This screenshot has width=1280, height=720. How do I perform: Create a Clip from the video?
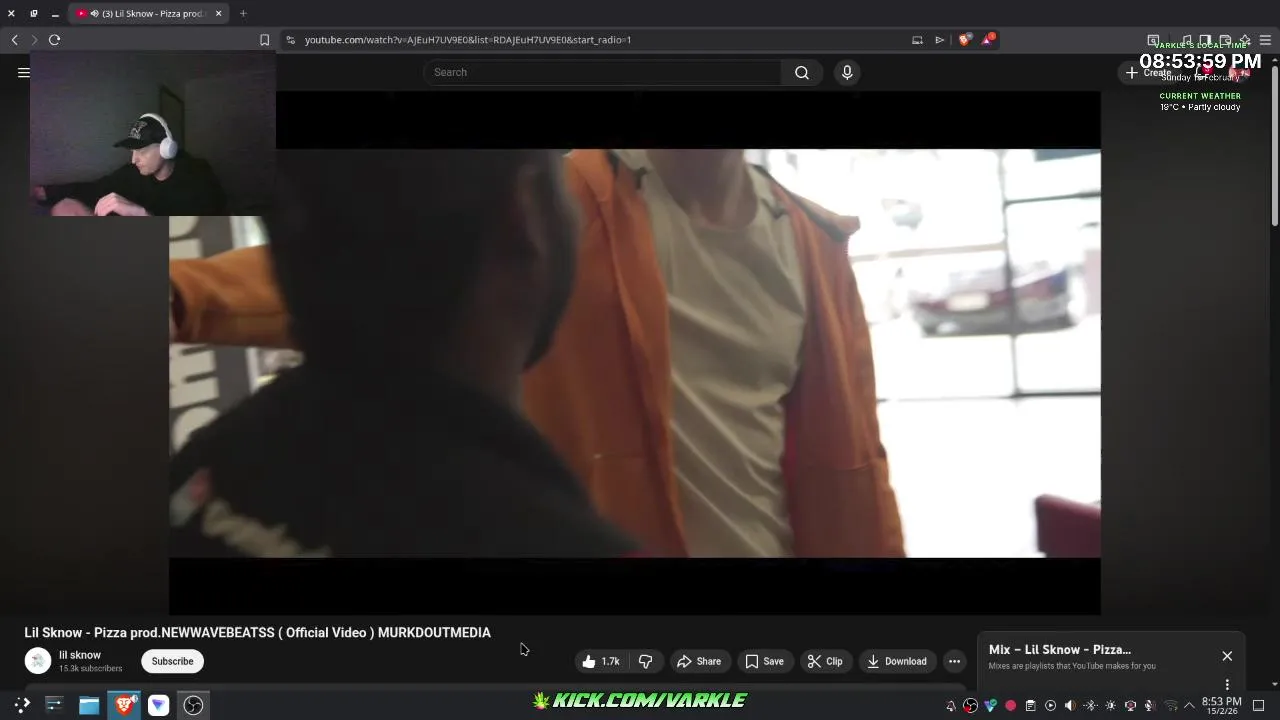click(x=825, y=661)
